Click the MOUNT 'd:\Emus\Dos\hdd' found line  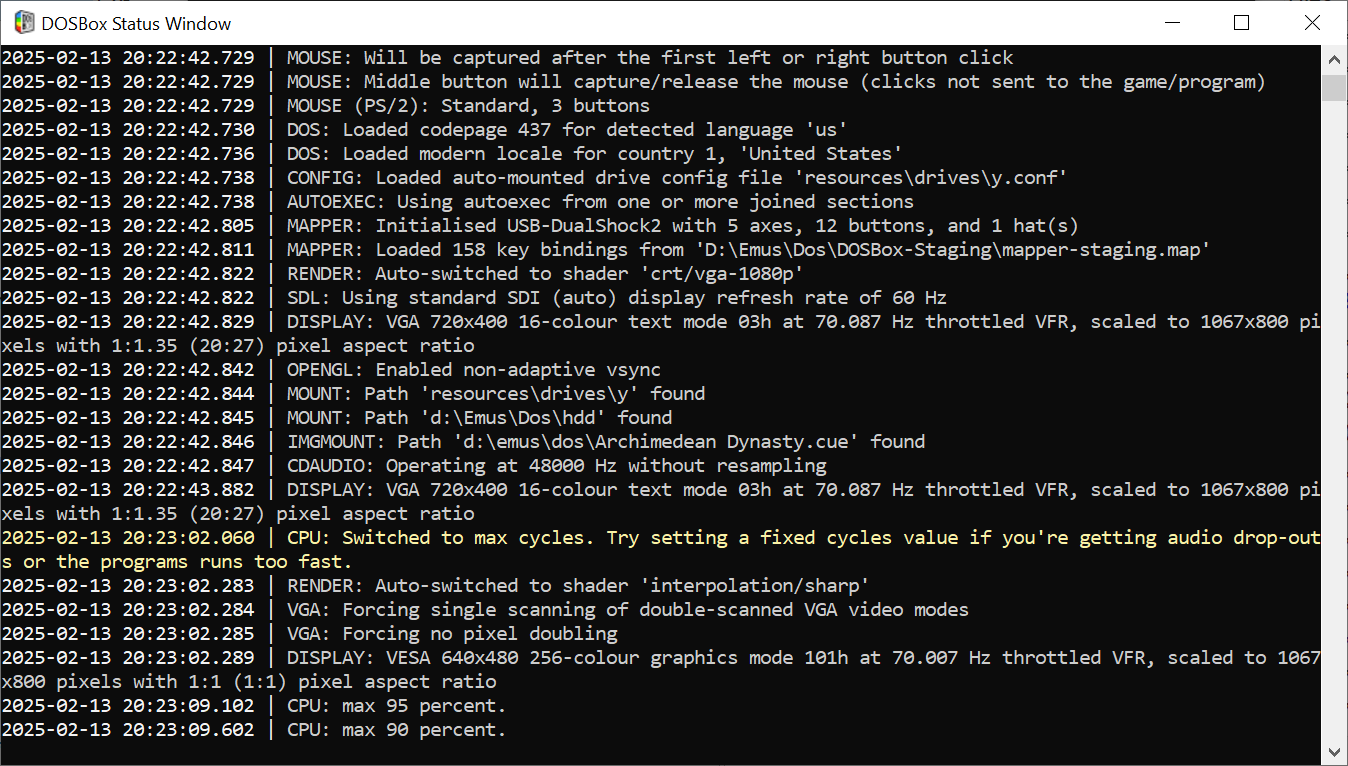(x=337, y=417)
